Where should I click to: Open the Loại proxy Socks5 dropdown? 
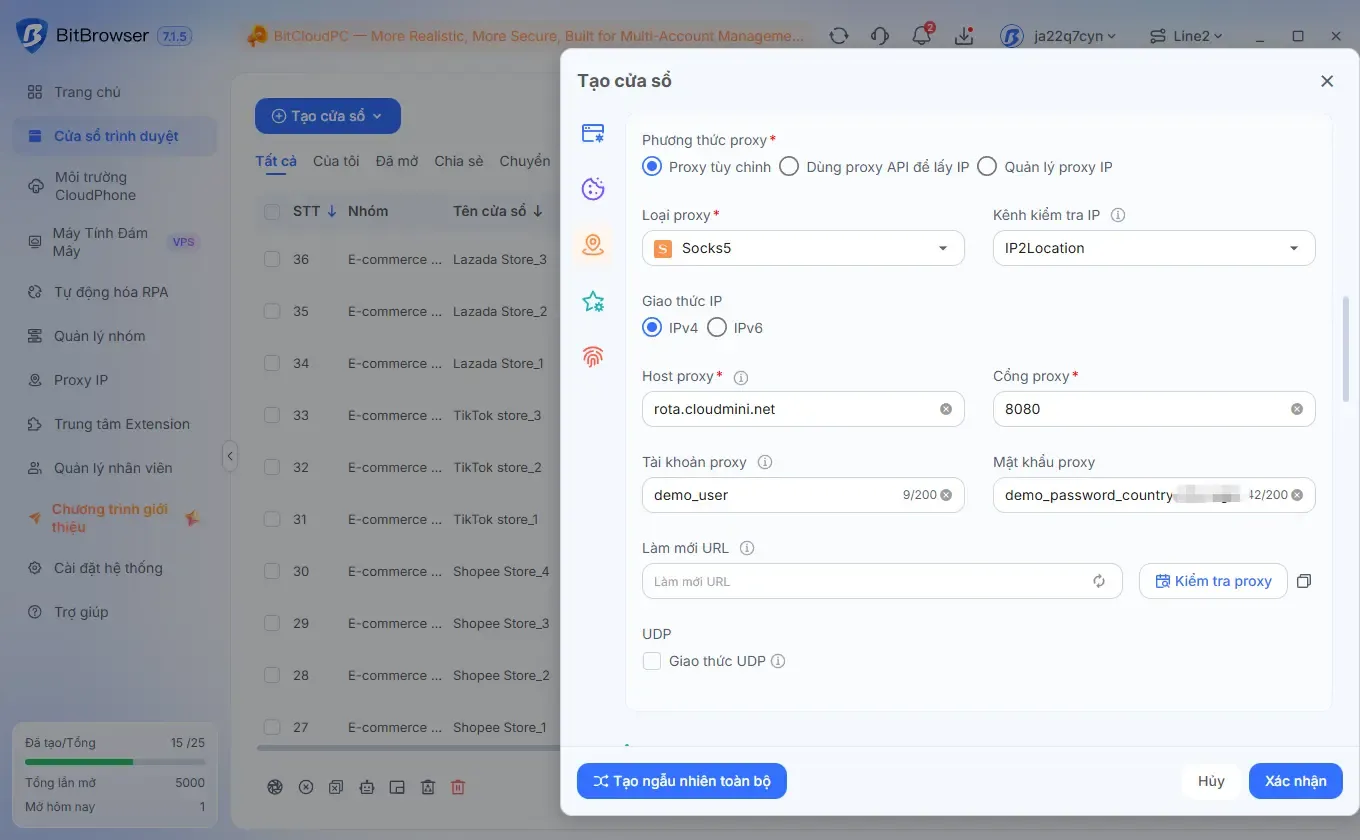pyautogui.click(x=803, y=248)
